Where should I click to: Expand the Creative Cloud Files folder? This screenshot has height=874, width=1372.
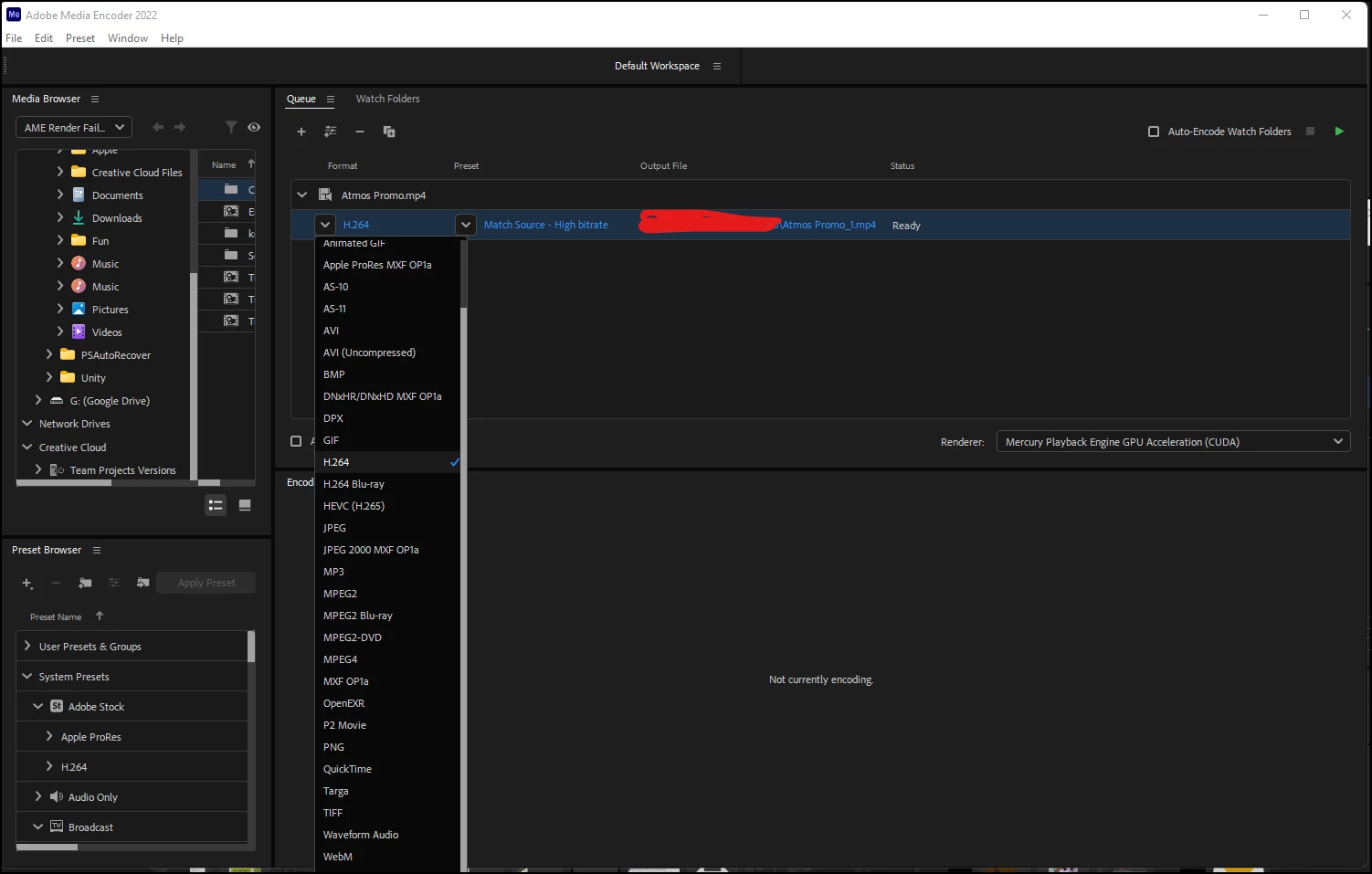point(60,172)
